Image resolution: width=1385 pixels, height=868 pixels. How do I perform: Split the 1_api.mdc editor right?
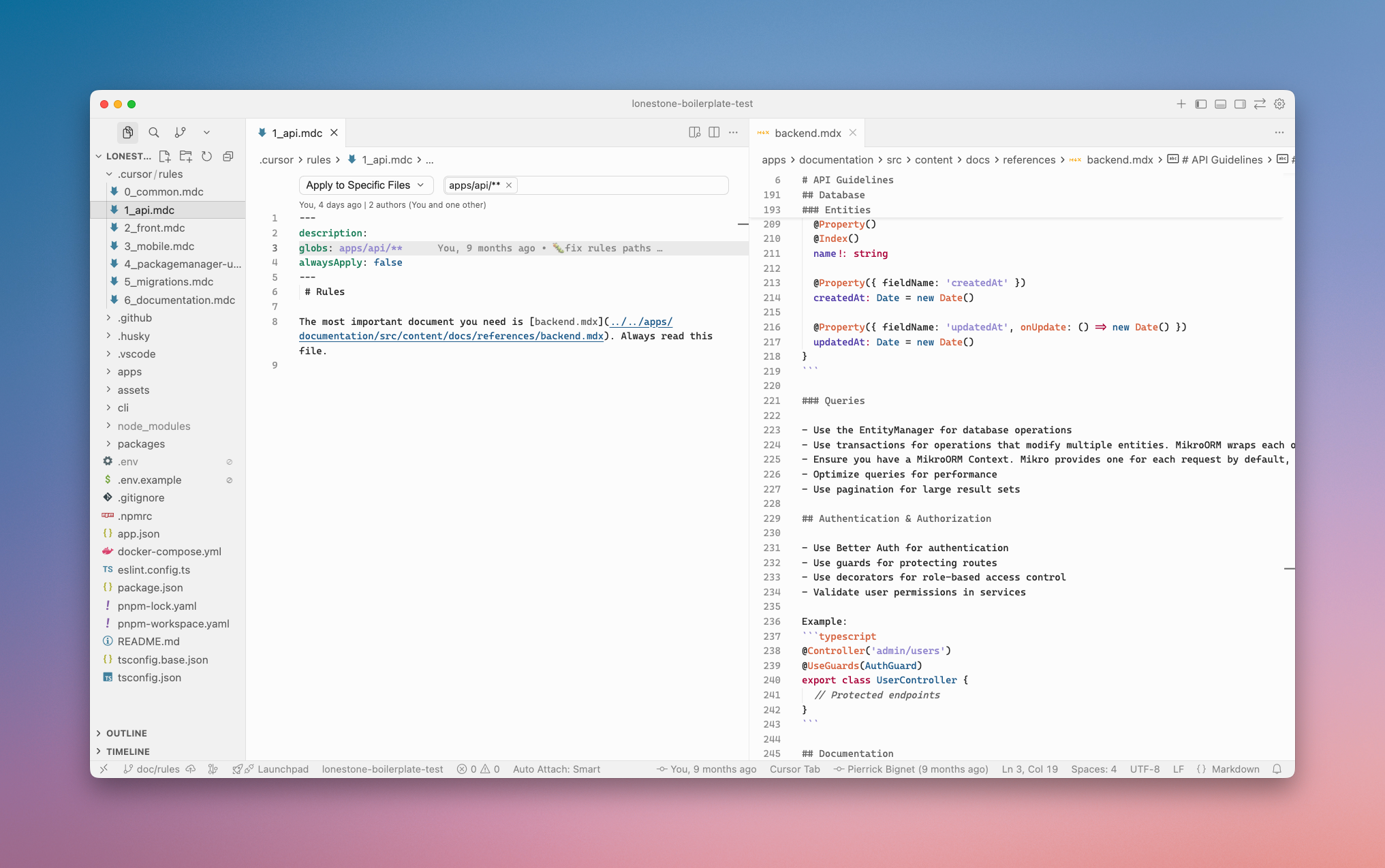tap(713, 132)
